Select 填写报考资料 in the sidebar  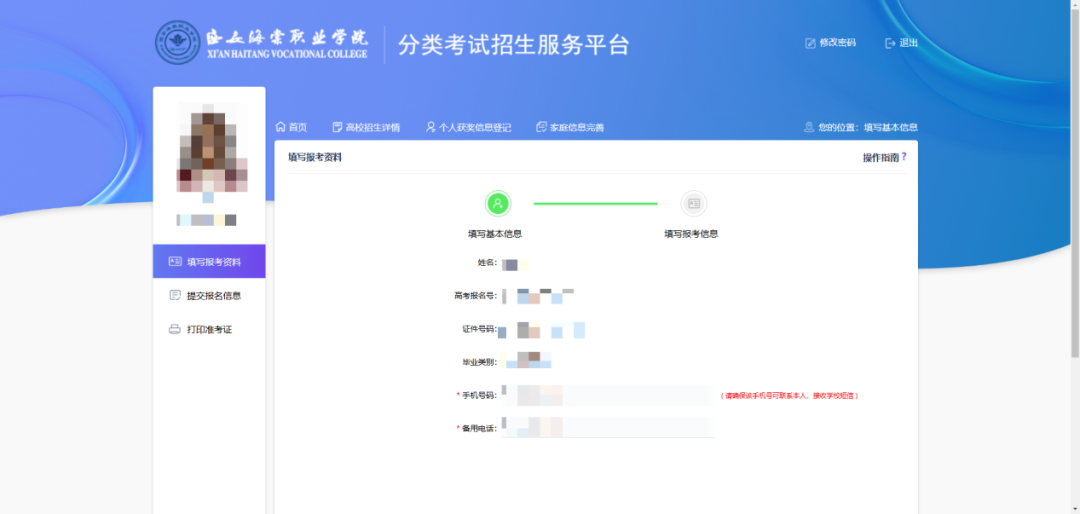[x=209, y=261]
